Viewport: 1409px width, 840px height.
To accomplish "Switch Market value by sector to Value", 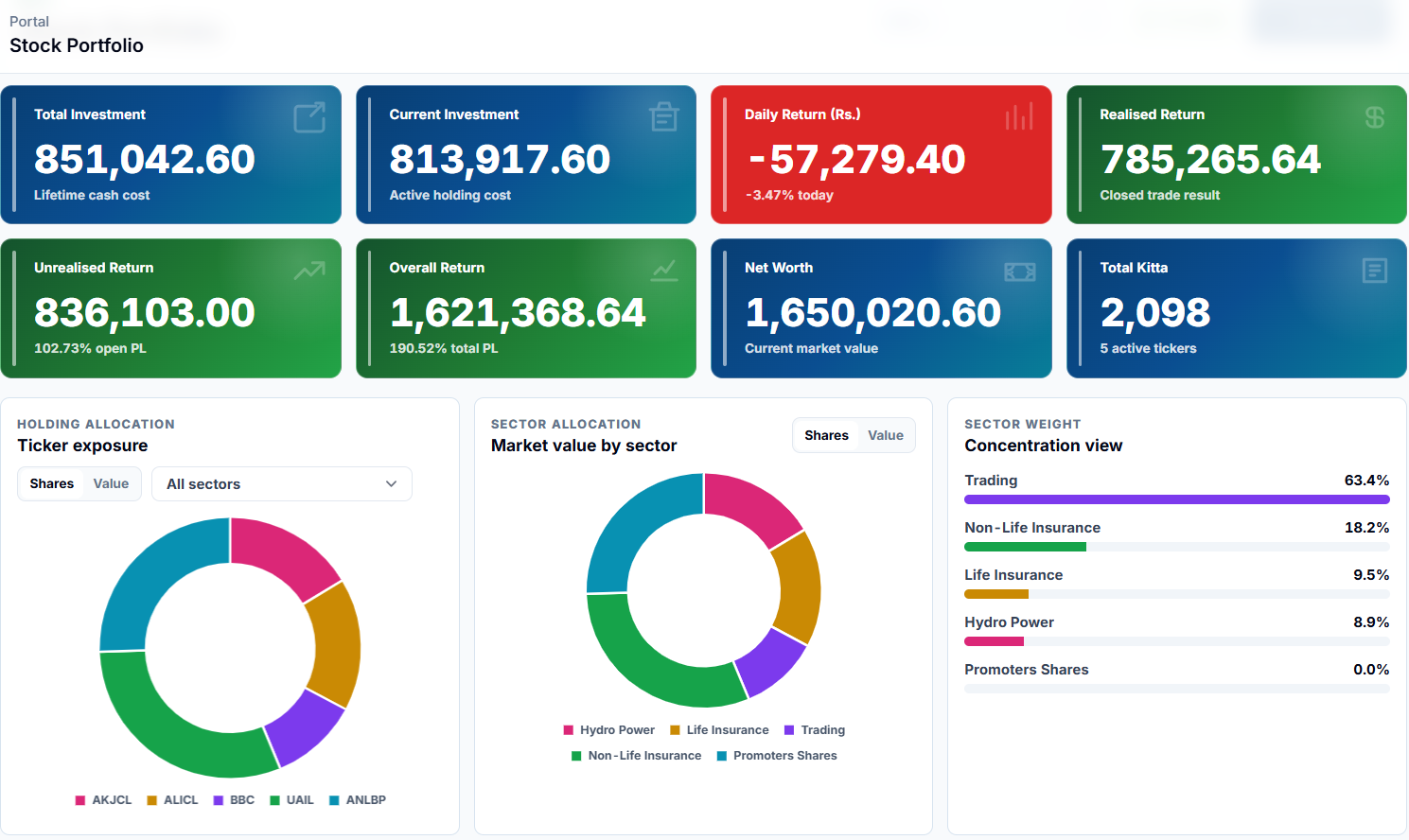I will click(886, 435).
